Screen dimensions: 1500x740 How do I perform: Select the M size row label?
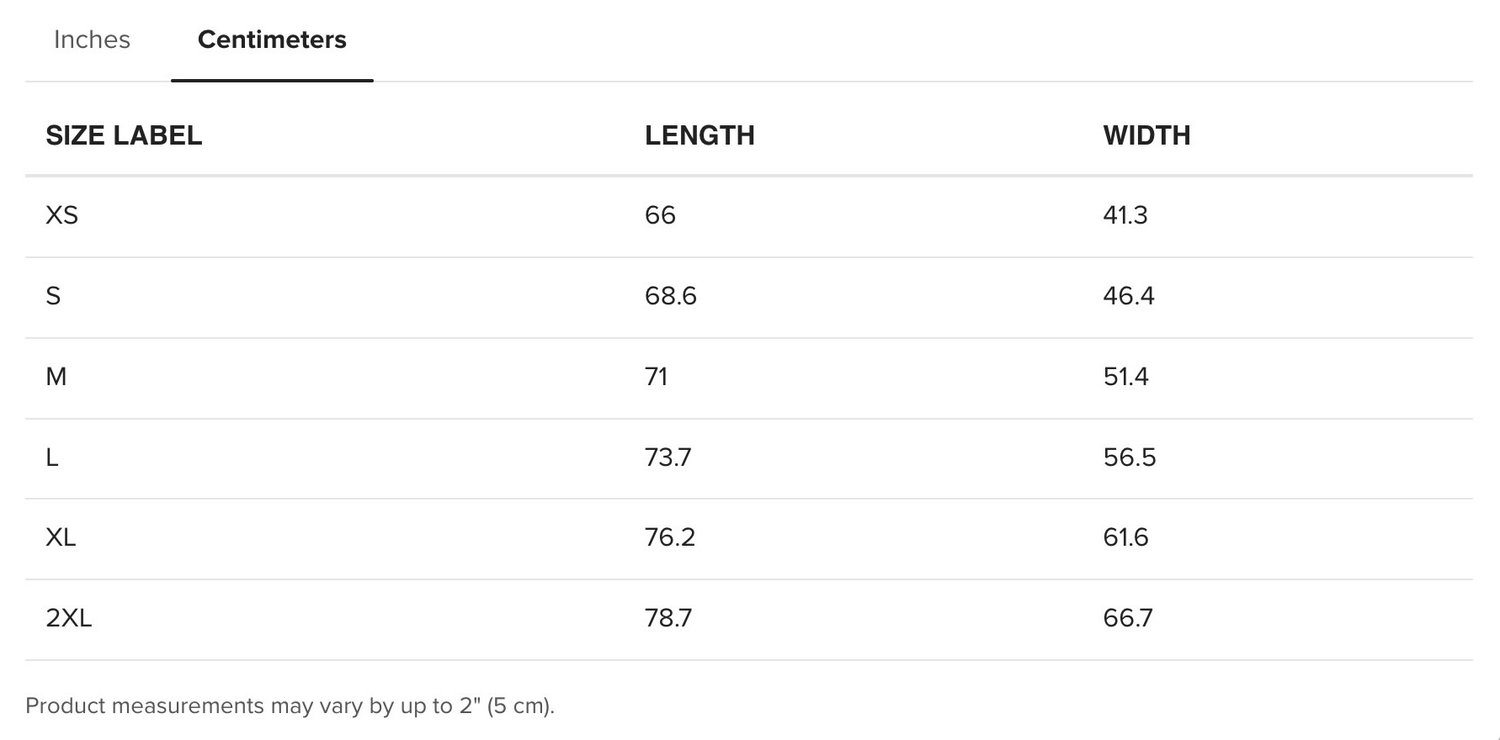pyautogui.click(x=56, y=377)
